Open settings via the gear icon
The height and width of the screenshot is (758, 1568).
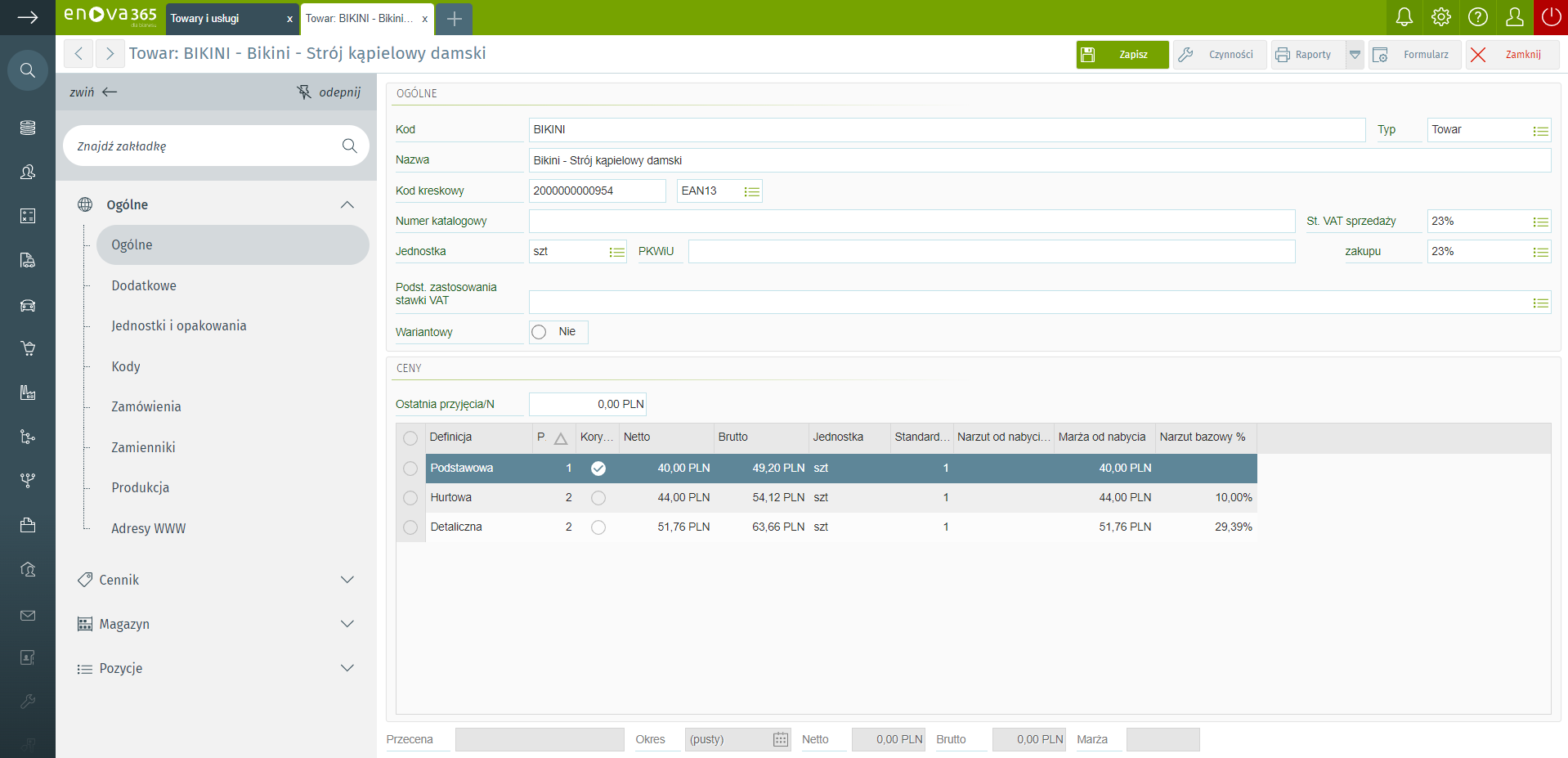[x=1440, y=17]
